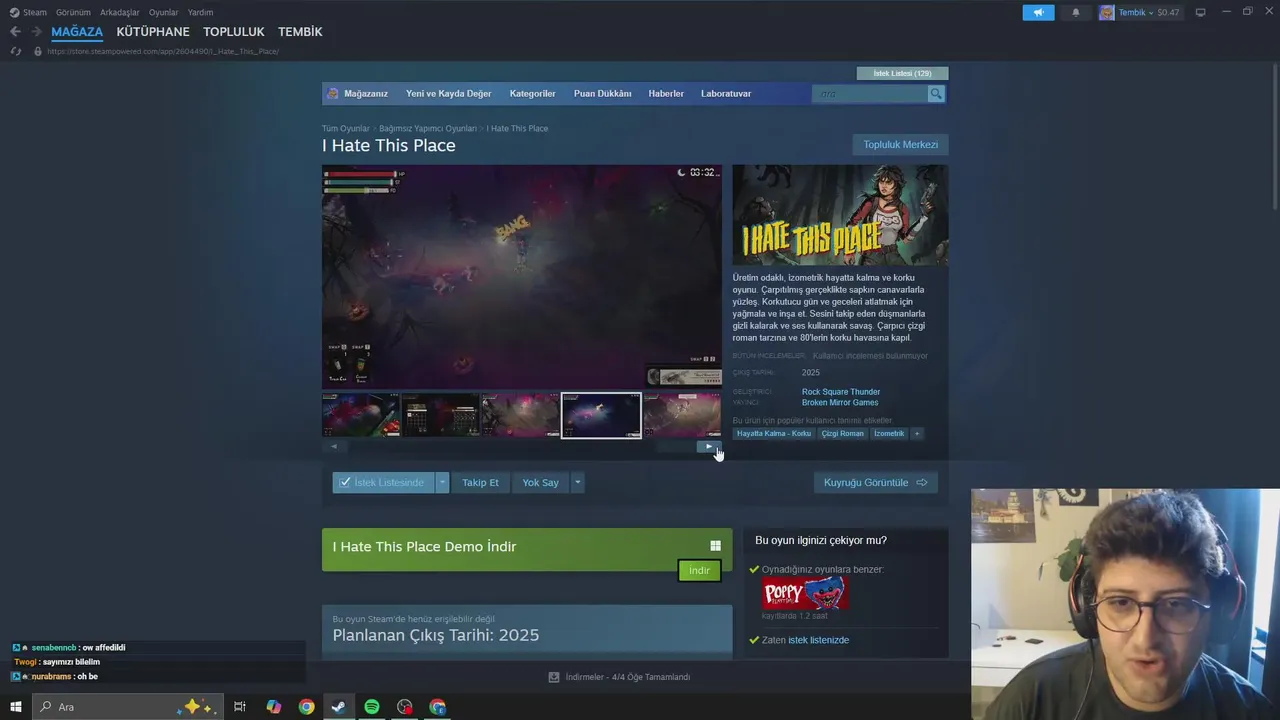
Task: Expand the wishlist button dropdown arrow
Action: click(x=443, y=482)
